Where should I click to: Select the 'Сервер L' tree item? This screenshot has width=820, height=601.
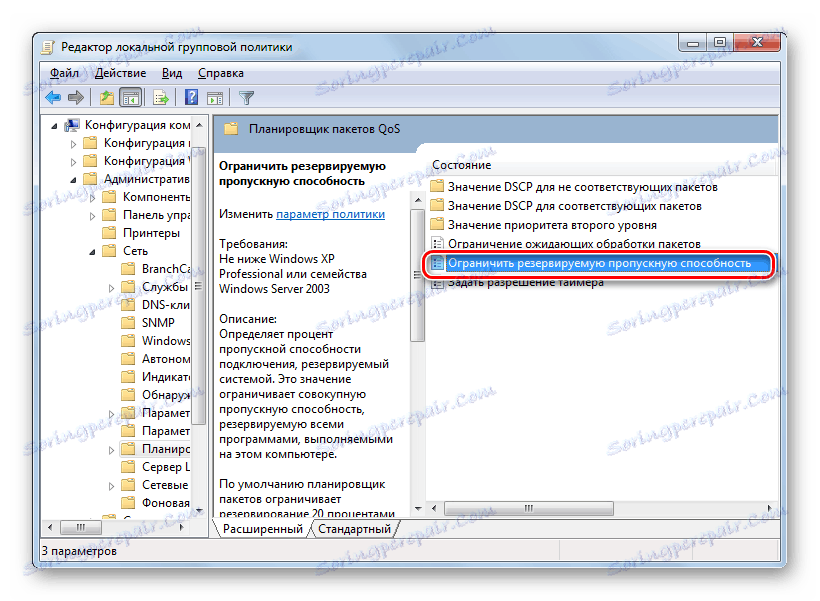pyautogui.click(x=166, y=467)
